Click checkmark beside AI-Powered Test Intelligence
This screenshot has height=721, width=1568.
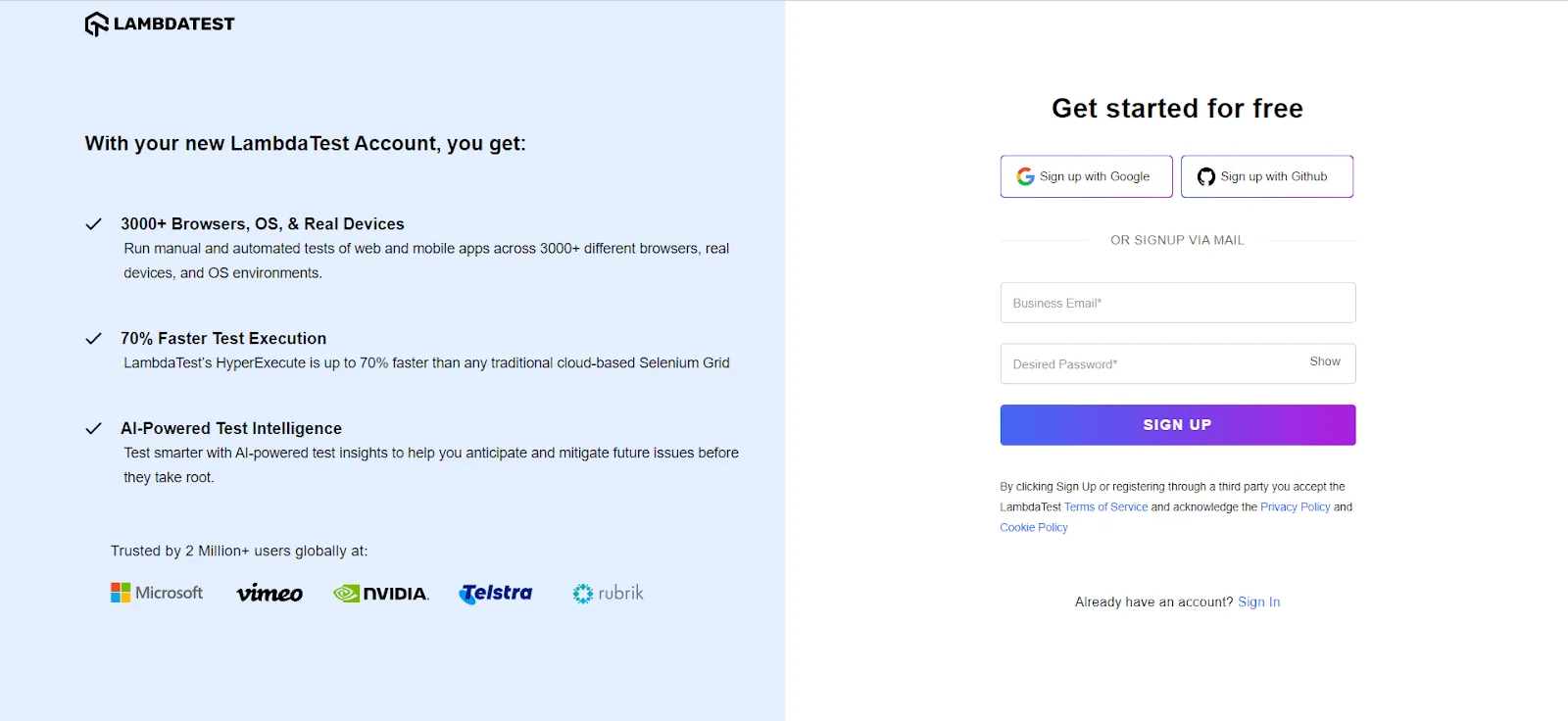tap(94, 429)
